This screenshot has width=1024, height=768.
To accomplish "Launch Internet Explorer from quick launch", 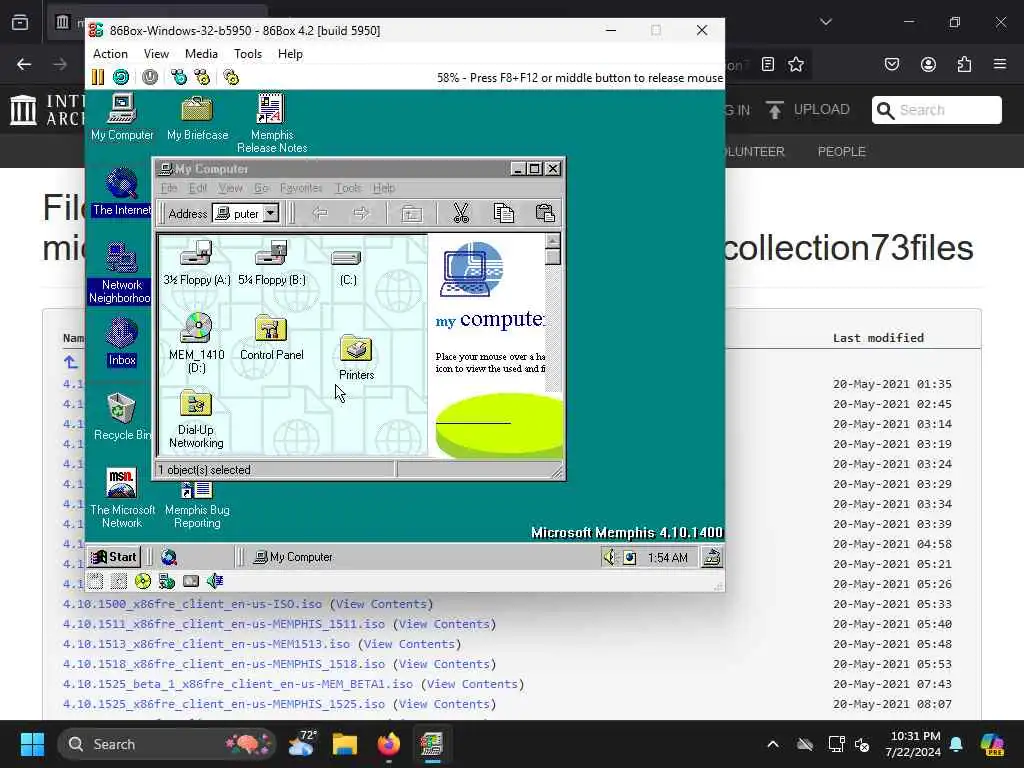I will (x=169, y=557).
